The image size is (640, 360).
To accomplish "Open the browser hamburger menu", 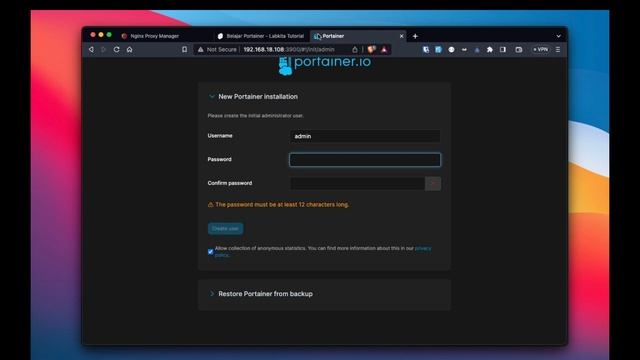I will click(x=558, y=49).
